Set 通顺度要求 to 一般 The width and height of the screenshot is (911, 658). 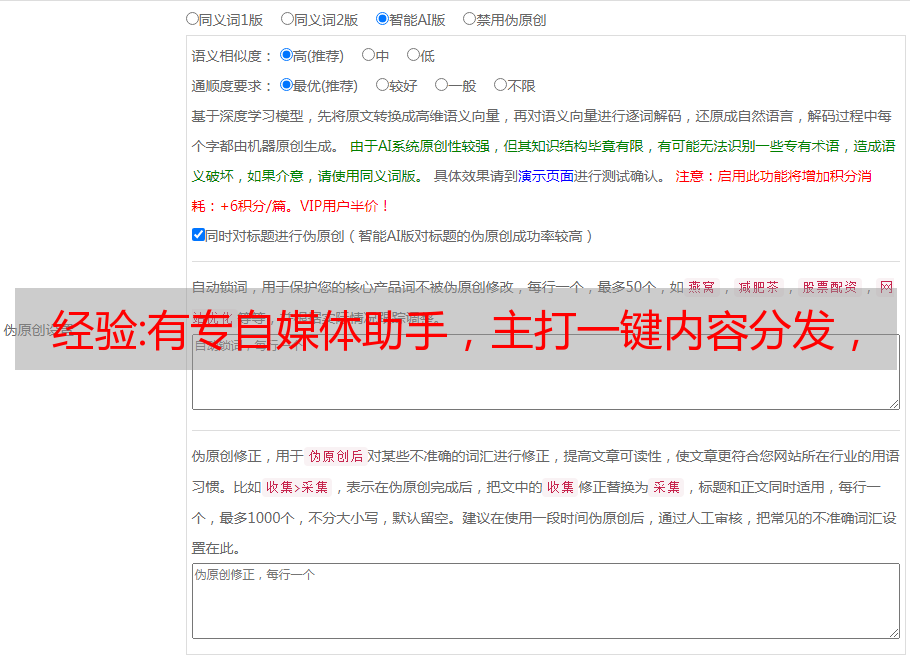tap(442, 85)
